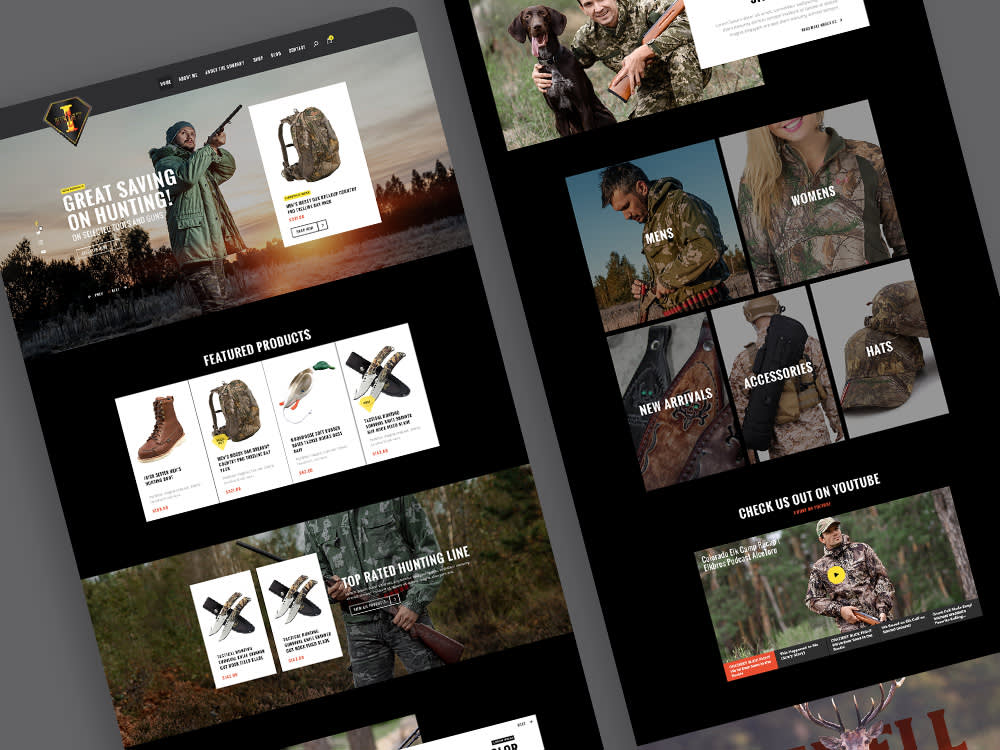Go to previous hero slide via Prev
This screenshot has height=750, width=1000.
click(x=96, y=295)
